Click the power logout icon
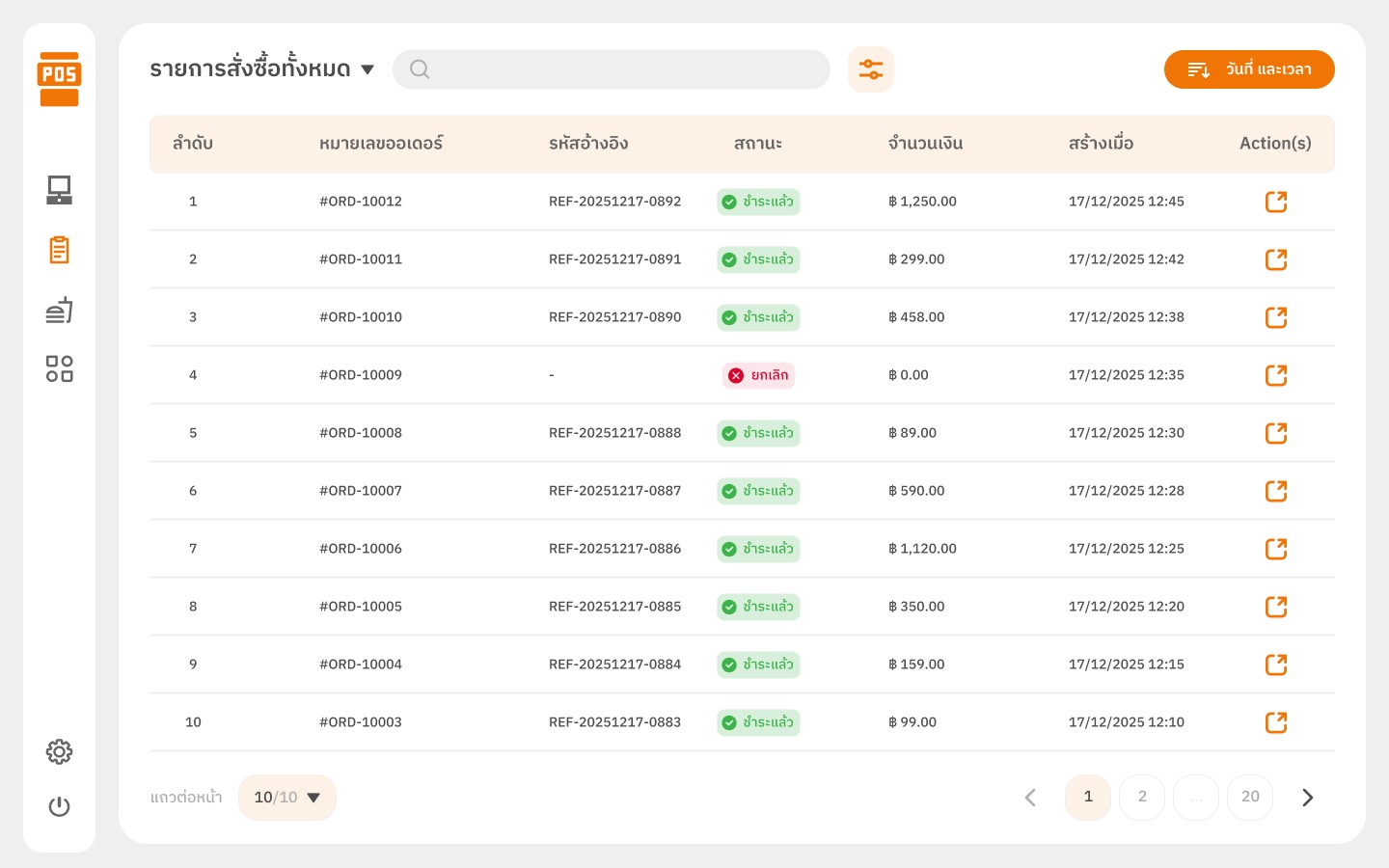Image resolution: width=1389 pixels, height=868 pixels. click(59, 806)
